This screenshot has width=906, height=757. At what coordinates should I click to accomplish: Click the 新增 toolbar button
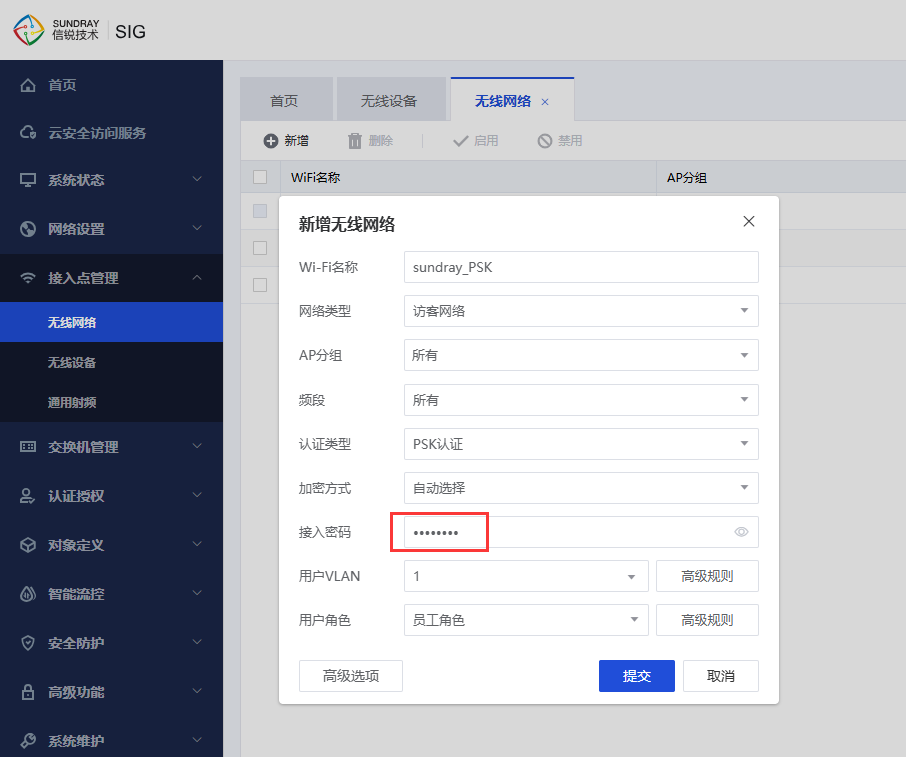286,141
